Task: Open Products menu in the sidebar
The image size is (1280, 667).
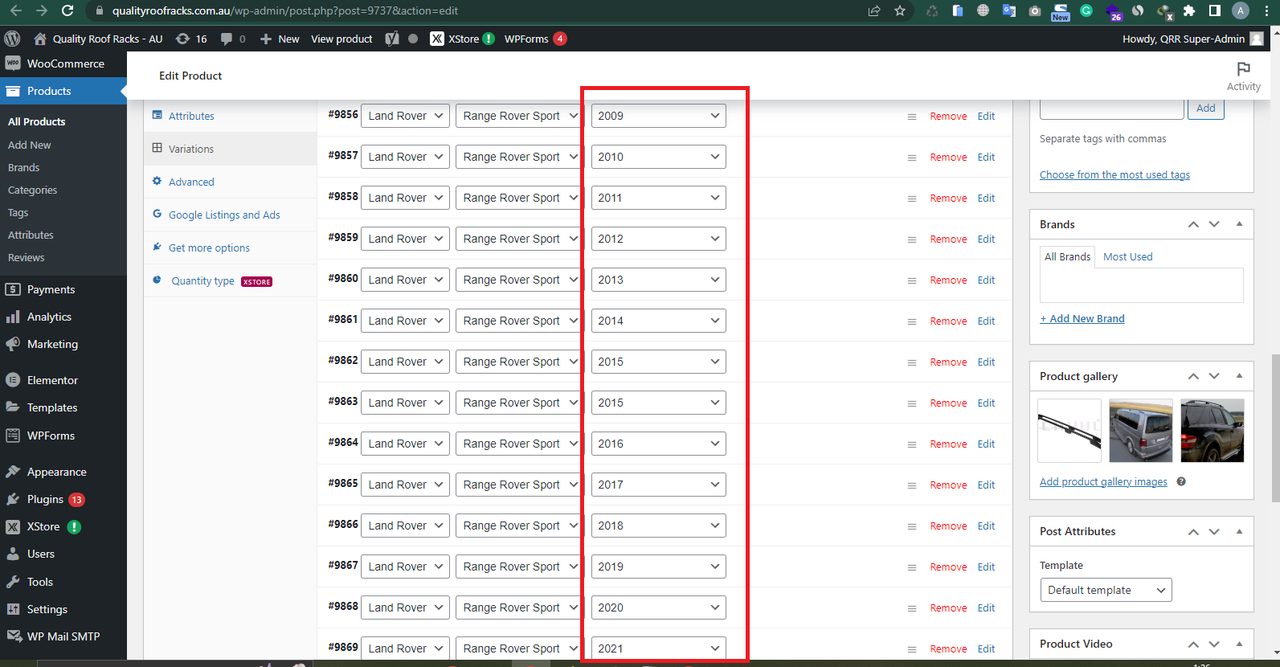Action: point(64,91)
